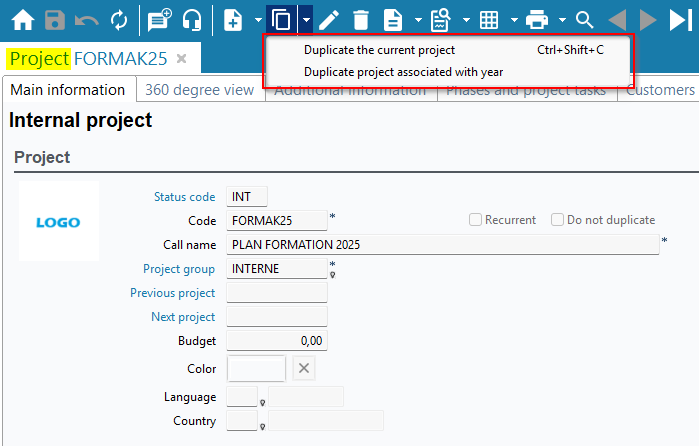Image resolution: width=699 pixels, height=446 pixels.
Task: Click the trash delete icon
Action: [x=360, y=20]
